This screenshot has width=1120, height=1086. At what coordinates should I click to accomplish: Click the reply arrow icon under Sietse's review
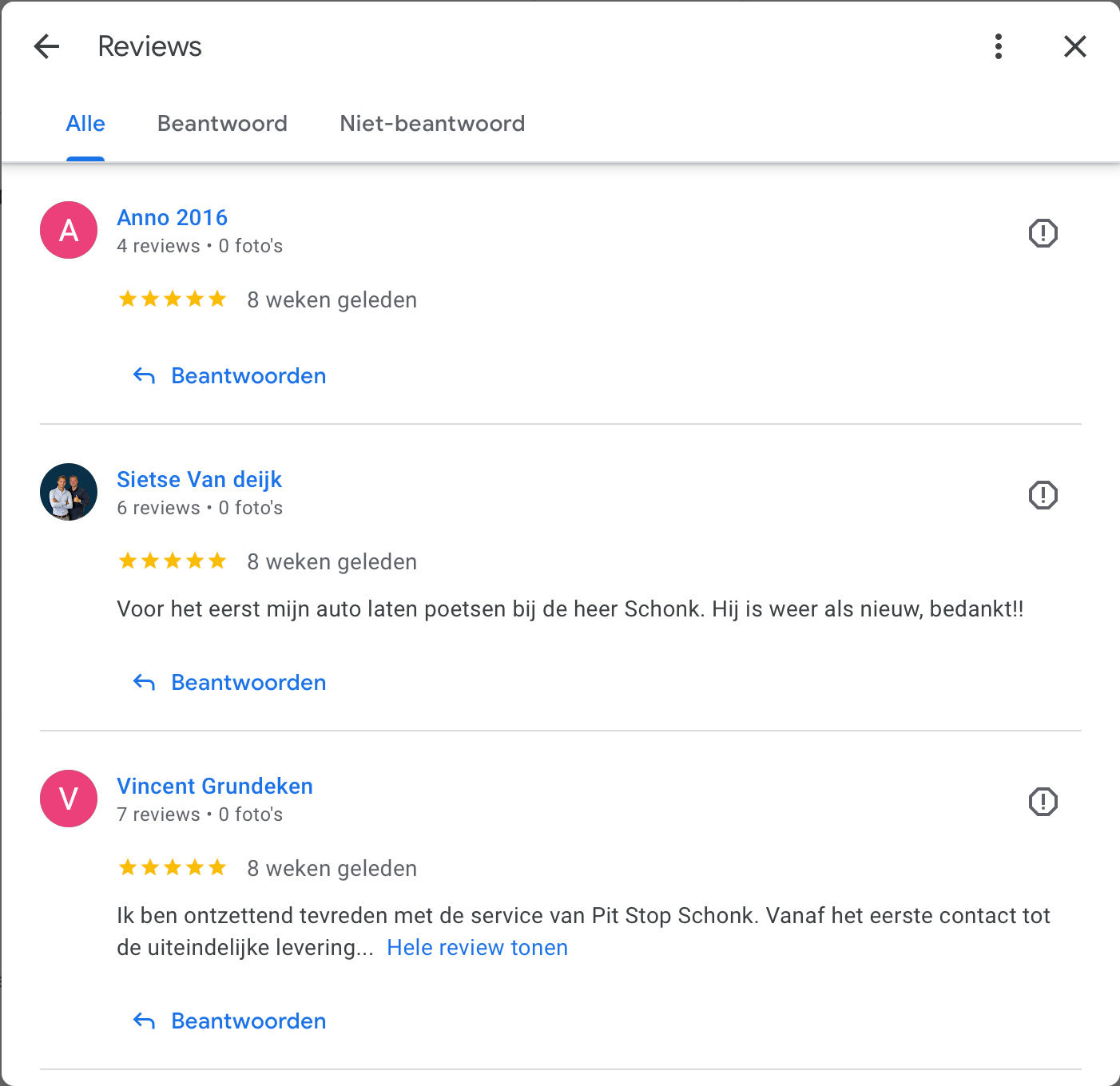coord(144,682)
